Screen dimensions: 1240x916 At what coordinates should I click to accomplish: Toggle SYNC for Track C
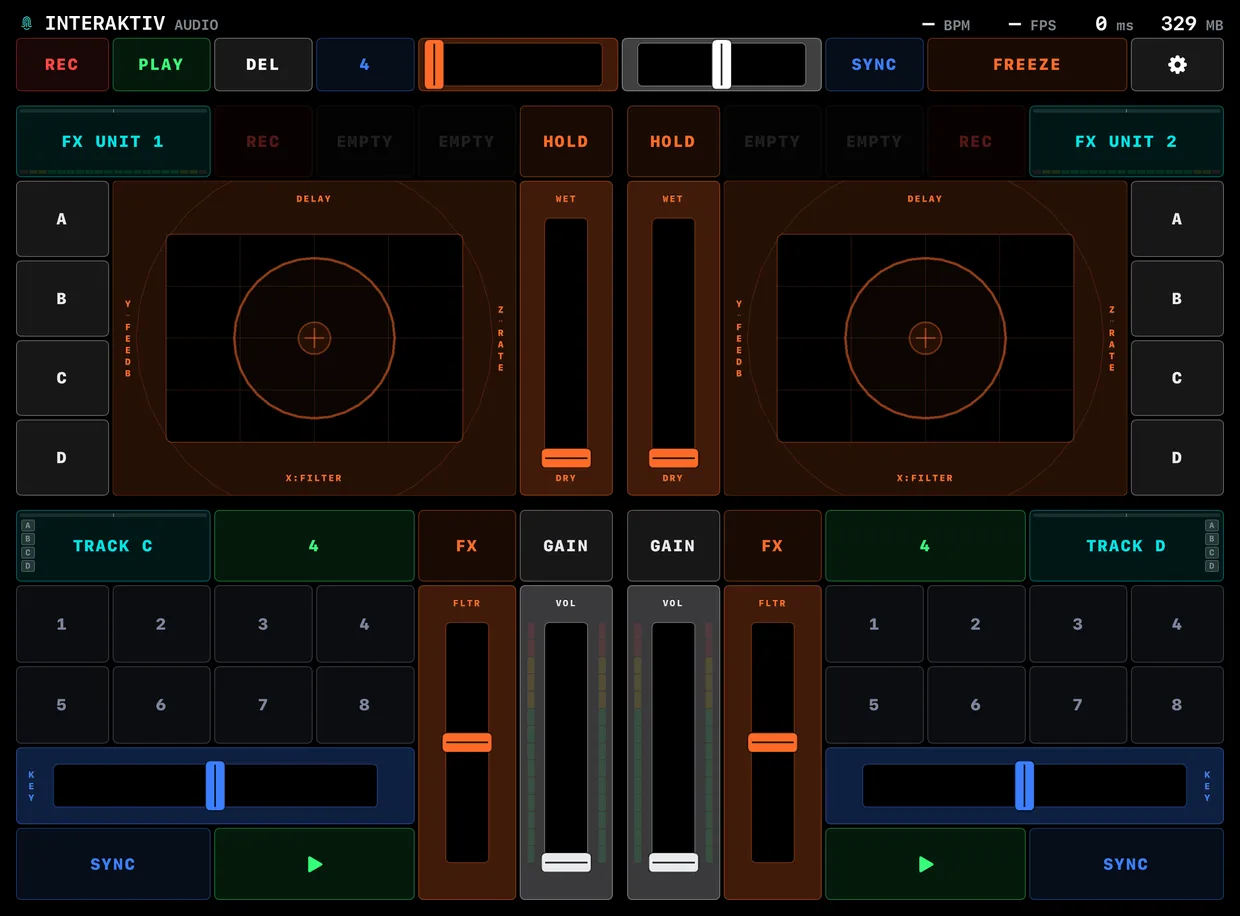pos(113,864)
